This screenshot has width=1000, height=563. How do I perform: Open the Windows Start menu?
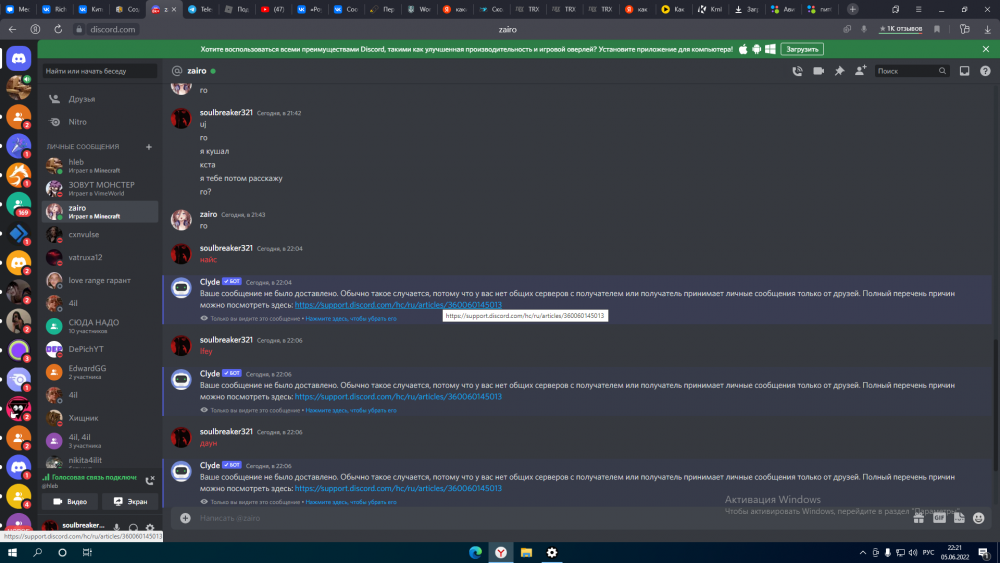12,553
